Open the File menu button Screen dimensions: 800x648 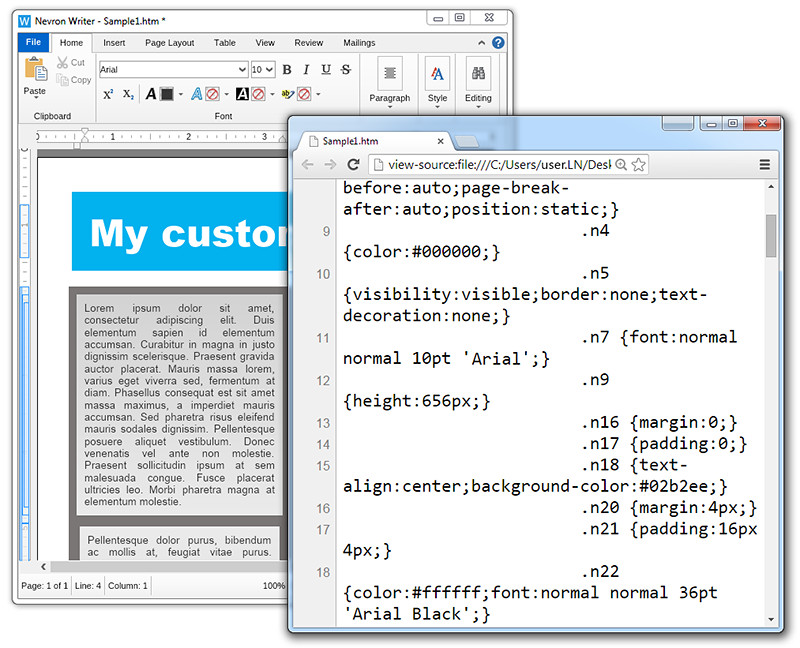(33, 42)
